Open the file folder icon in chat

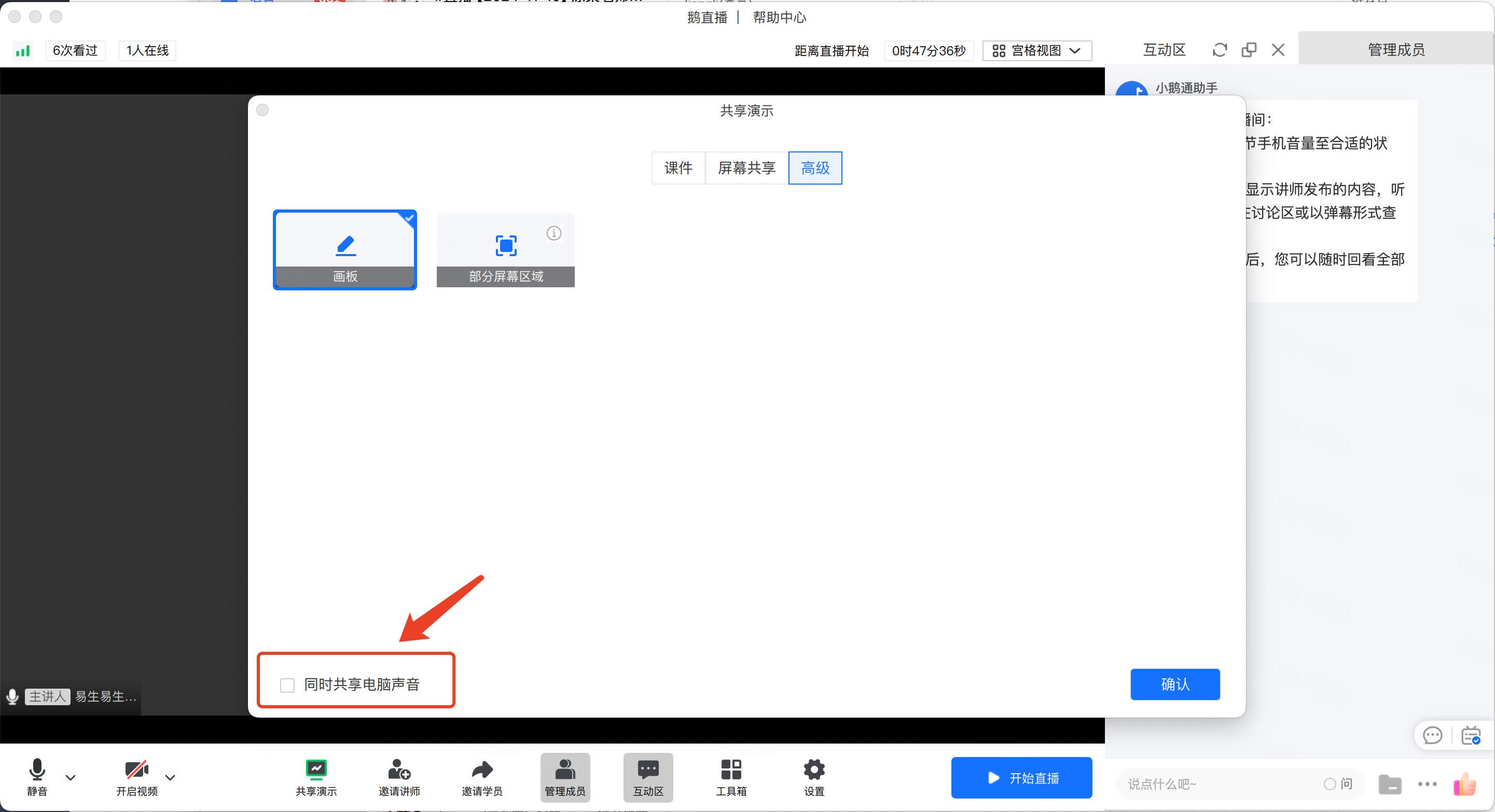tap(1390, 784)
